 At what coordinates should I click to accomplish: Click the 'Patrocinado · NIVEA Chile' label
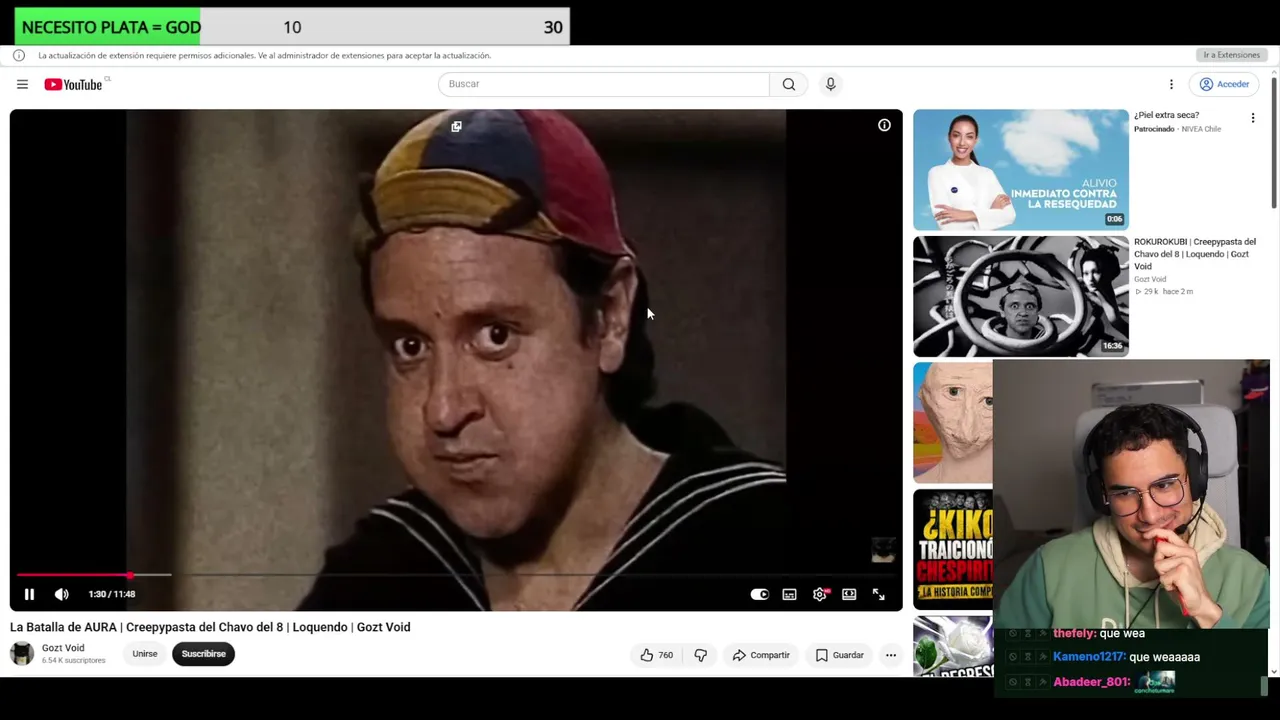1177,129
